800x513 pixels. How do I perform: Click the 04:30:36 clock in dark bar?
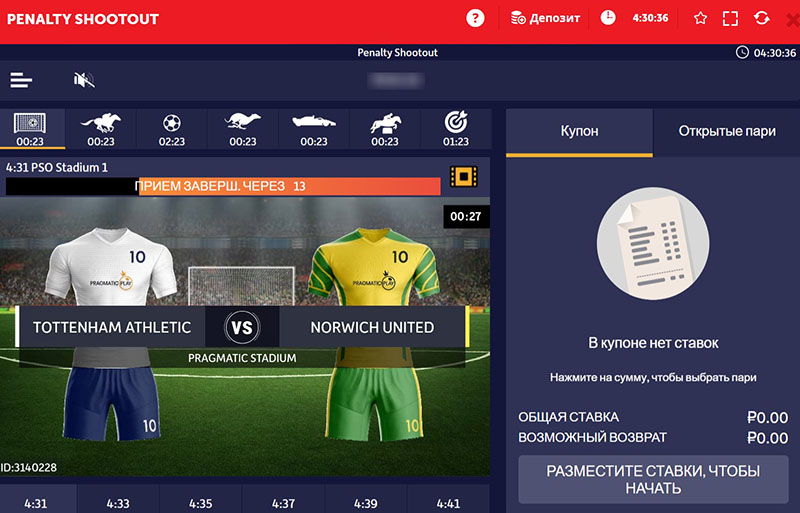pos(766,53)
